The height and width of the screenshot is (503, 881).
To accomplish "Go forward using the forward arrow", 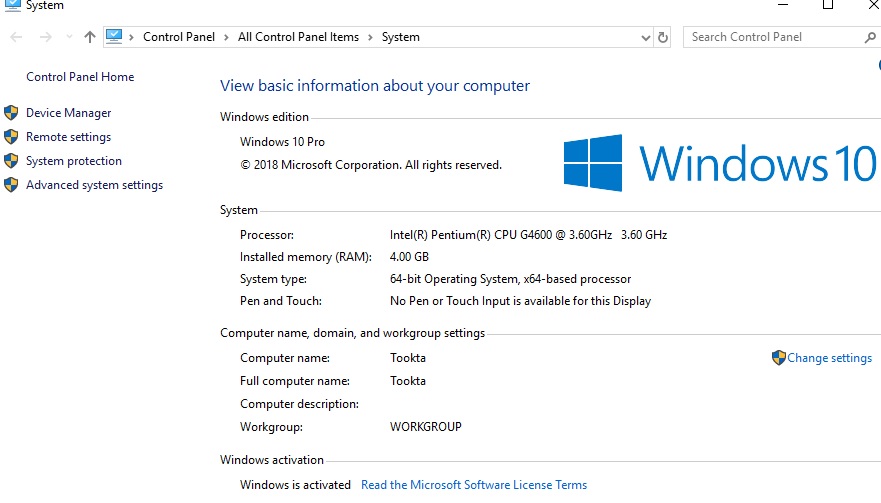I will click(46, 37).
